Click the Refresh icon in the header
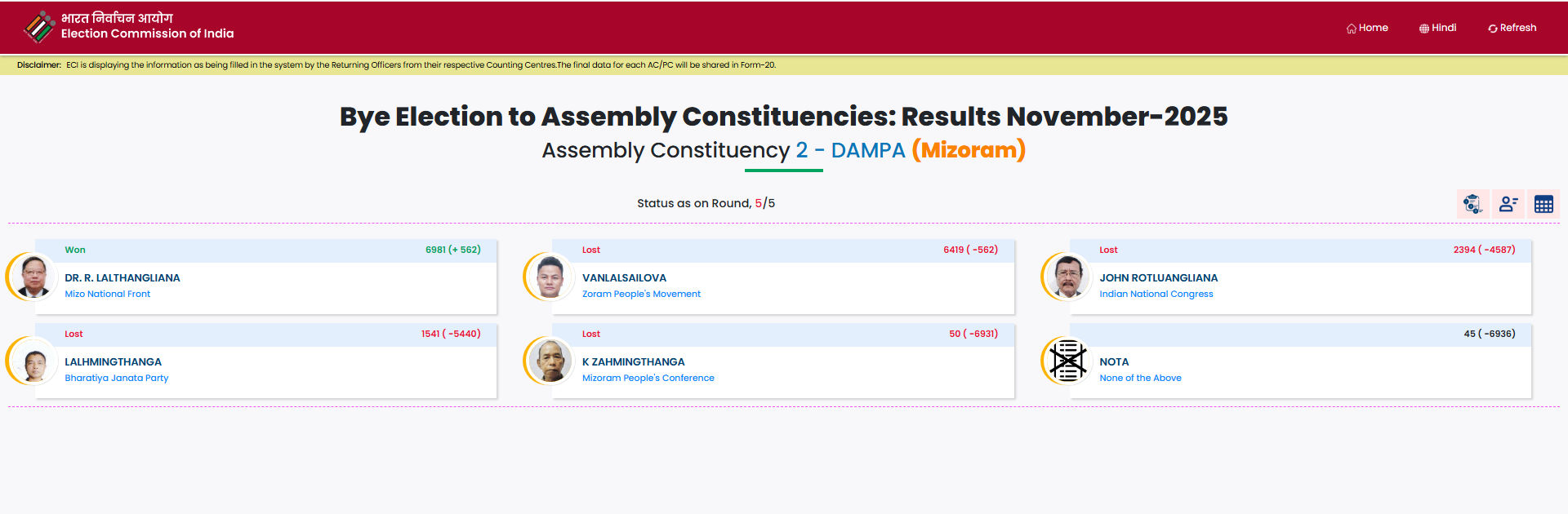 pos(1491,27)
